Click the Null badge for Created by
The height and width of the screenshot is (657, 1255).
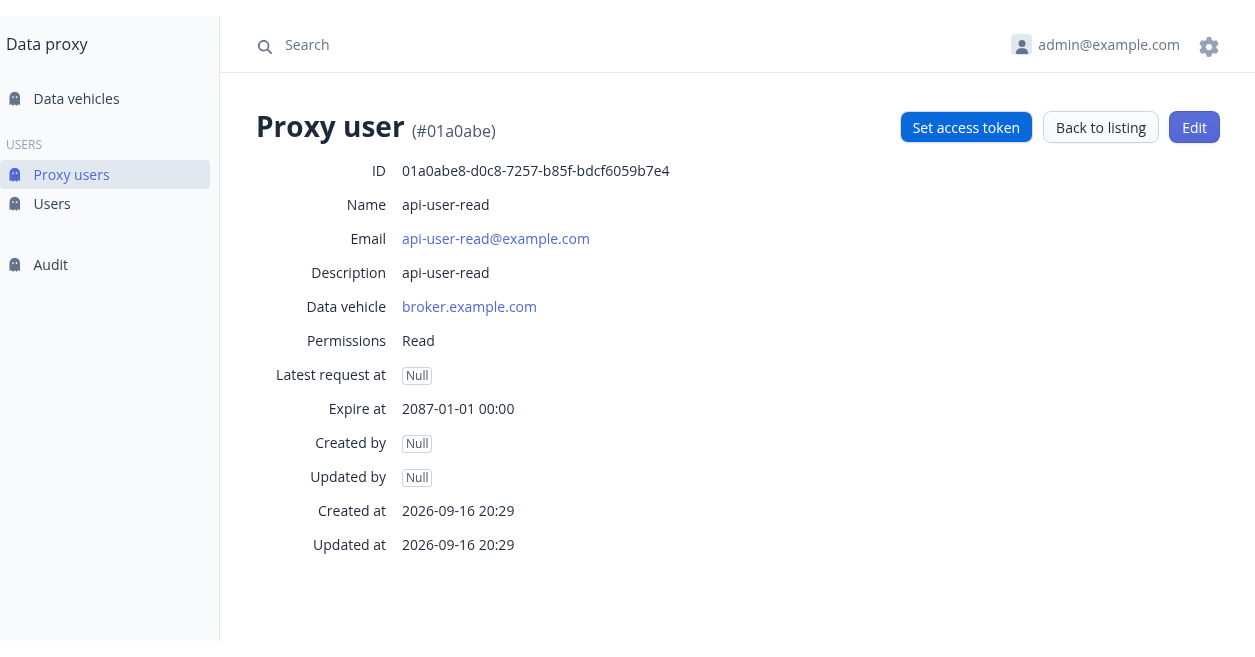tap(417, 444)
